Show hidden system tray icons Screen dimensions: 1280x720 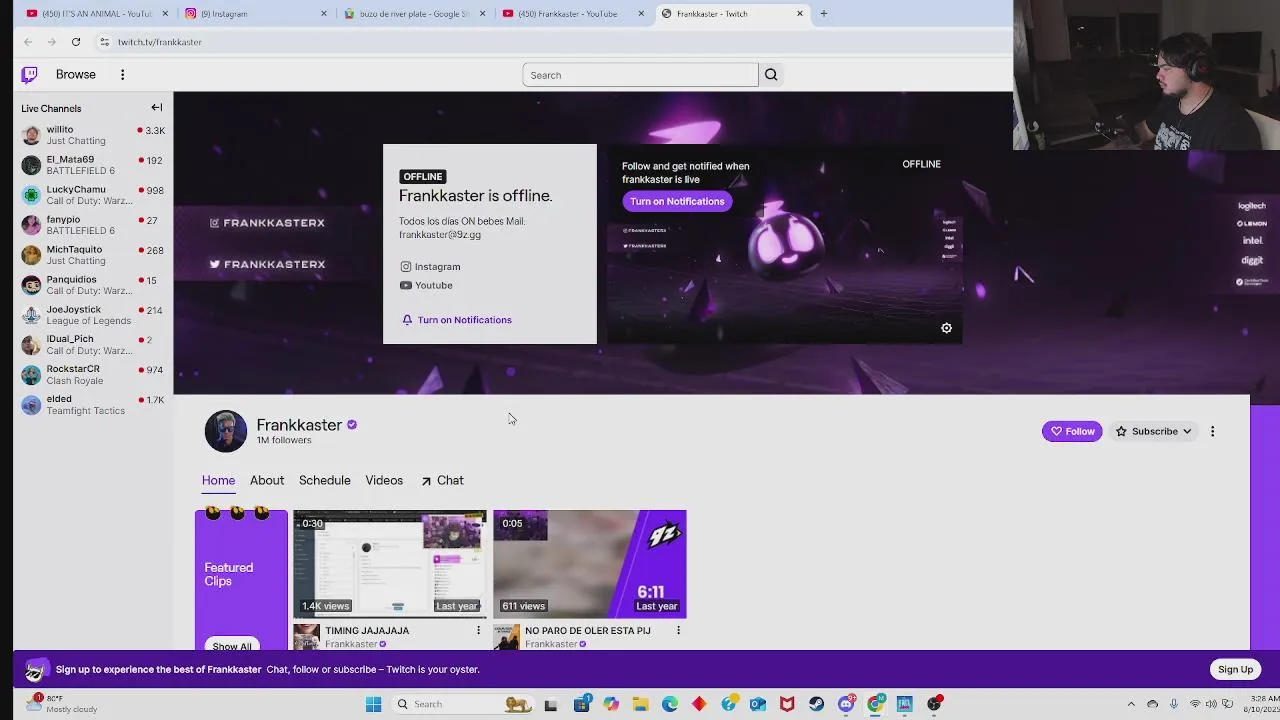click(x=1131, y=704)
